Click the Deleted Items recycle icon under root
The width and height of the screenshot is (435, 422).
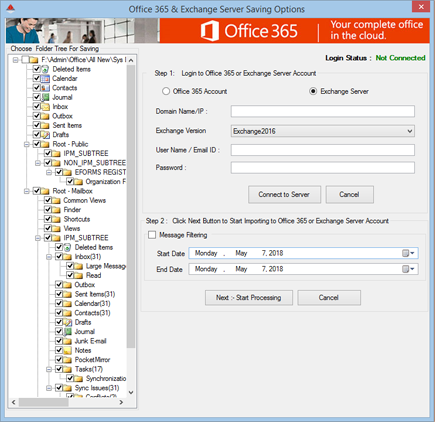(45, 69)
